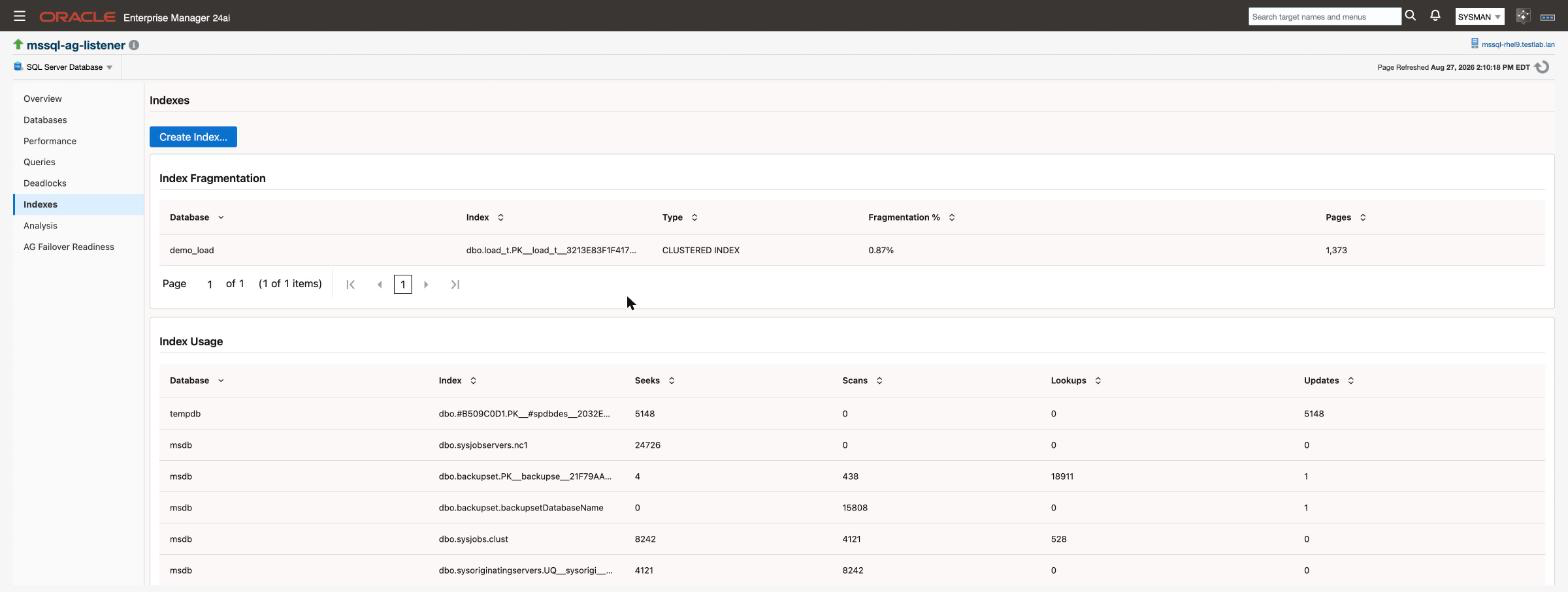This screenshot has width=1568, height=592.
Task: Click the Create Index... button
Action: tap(193, 137)
